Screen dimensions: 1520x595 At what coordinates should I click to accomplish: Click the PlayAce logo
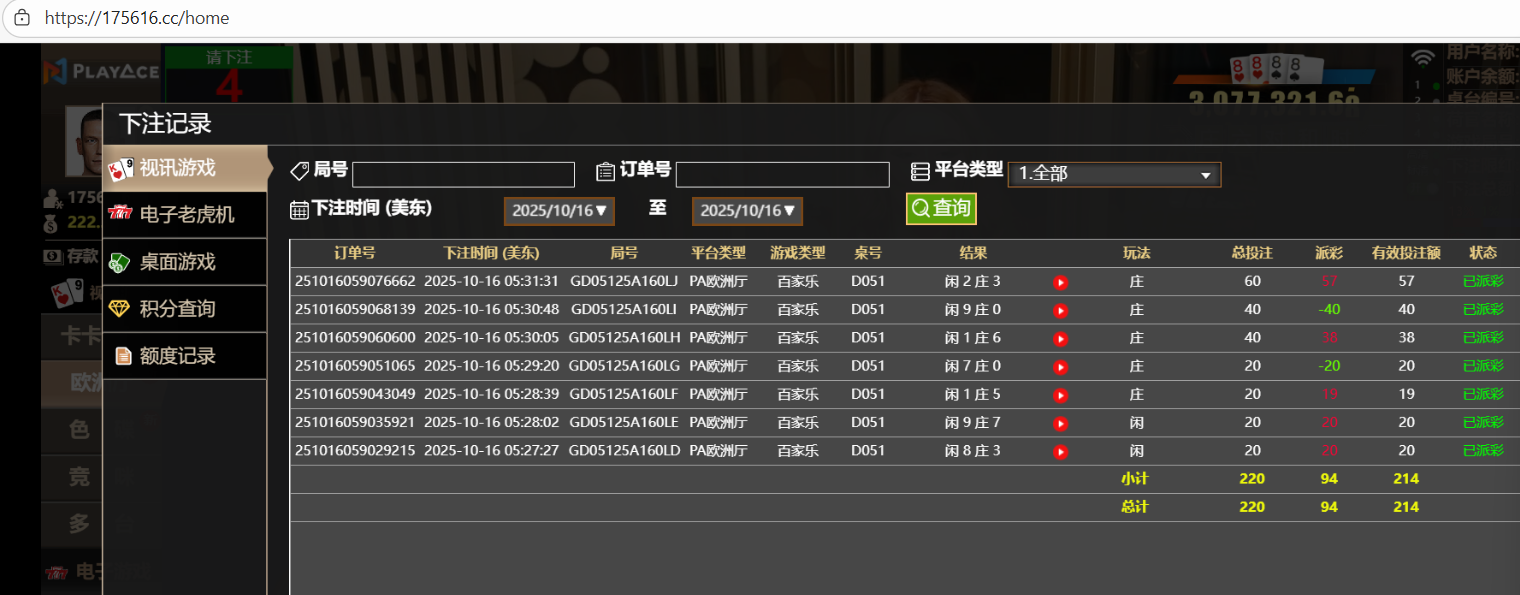click(100, 71)
